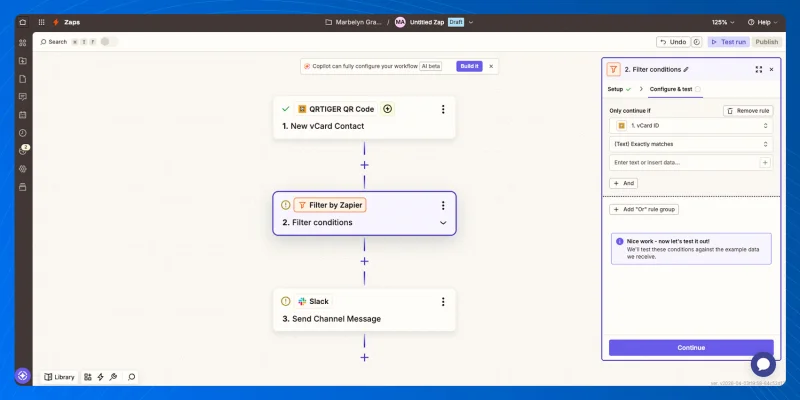800x400 pixels.
Task: Collapse the Filter conditions step chevron
Action: pos(443,223)
